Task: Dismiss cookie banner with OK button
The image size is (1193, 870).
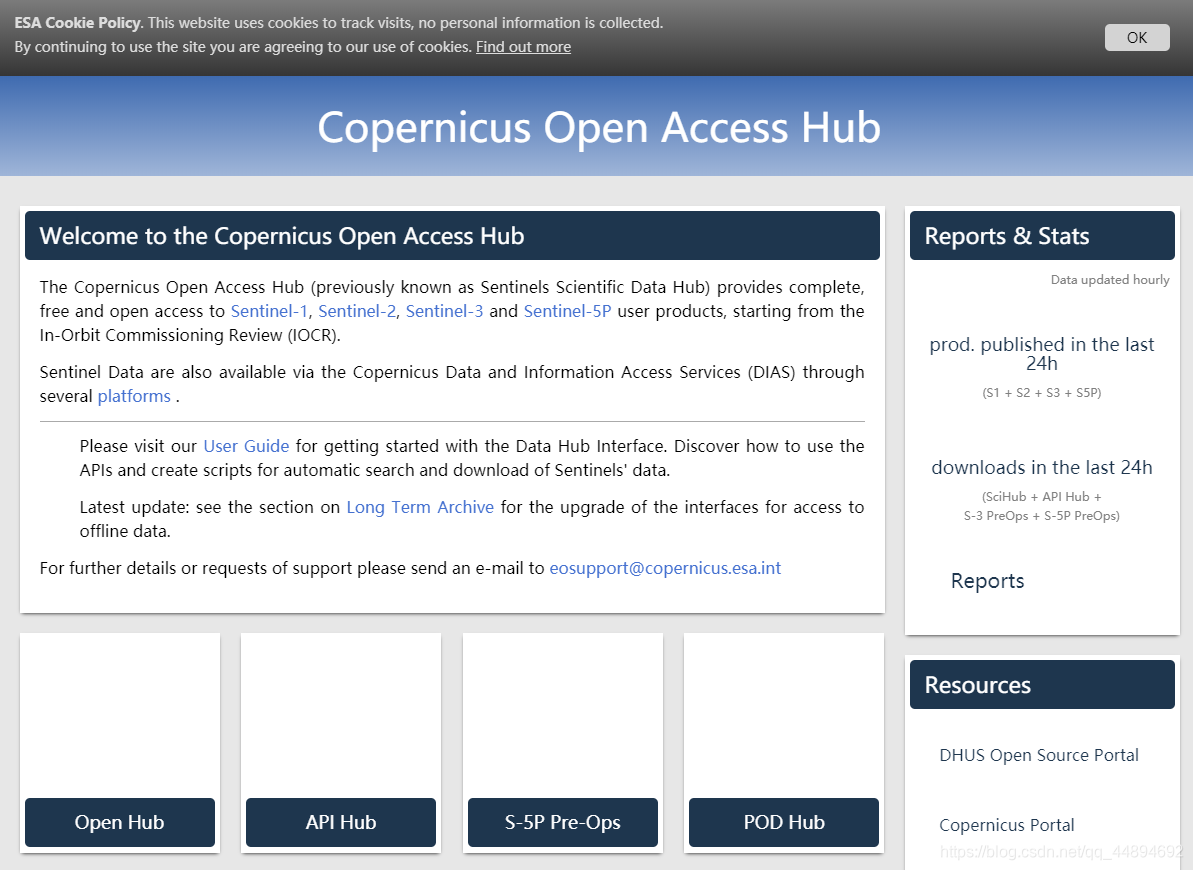Action: click(1137, 37)
